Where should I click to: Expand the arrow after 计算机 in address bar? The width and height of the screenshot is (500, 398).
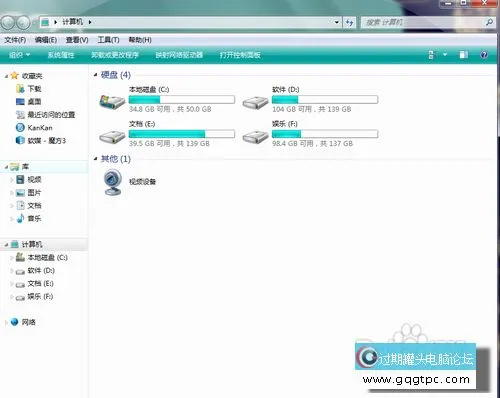(x=90, y=22)
